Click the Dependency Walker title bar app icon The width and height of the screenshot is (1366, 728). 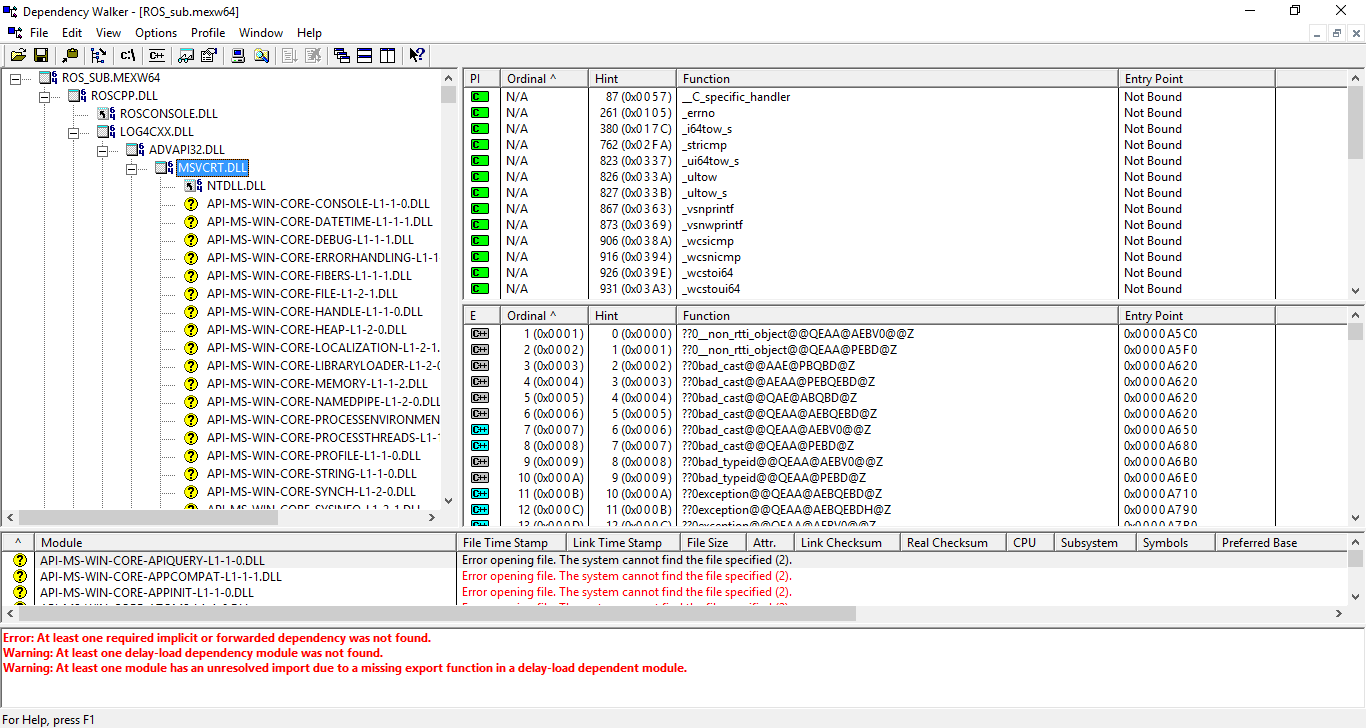click(x=10, y=10)
